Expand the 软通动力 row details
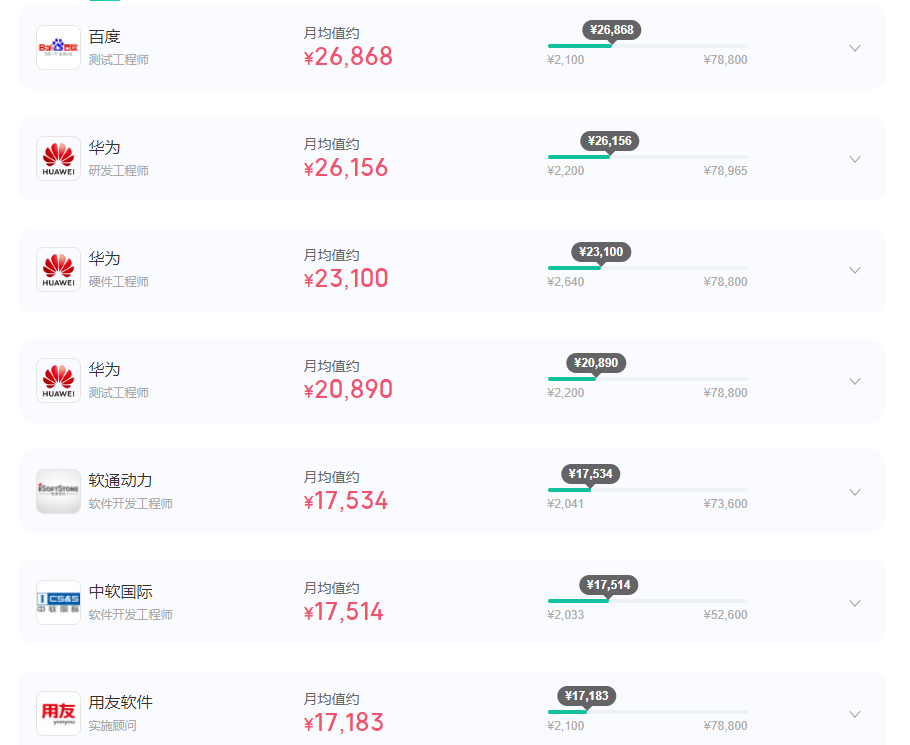Screen dimensions: 910x745 coord(854,492)
